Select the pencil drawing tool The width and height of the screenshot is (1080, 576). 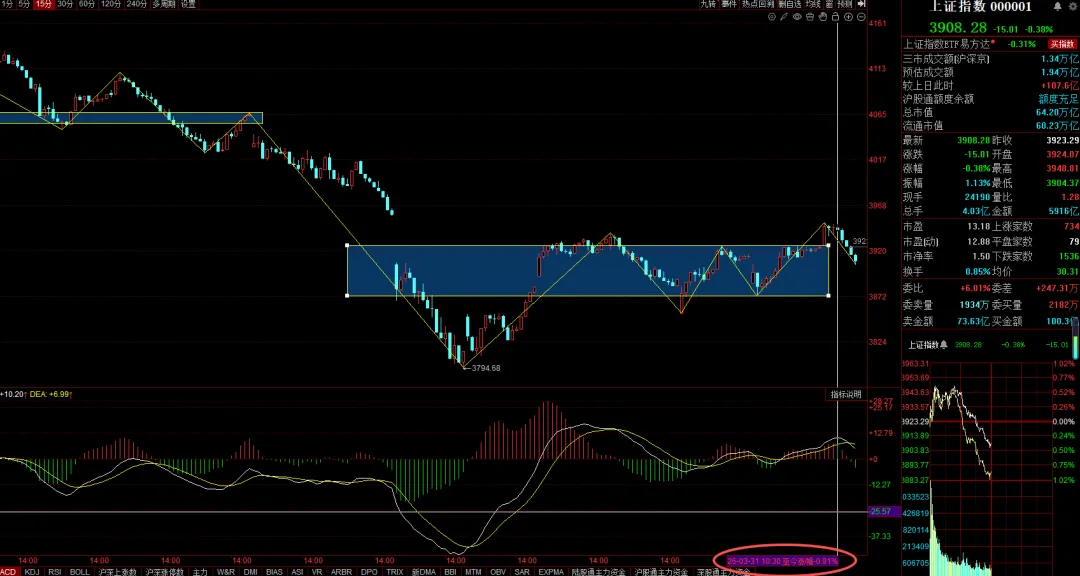(x=784, y=17)
